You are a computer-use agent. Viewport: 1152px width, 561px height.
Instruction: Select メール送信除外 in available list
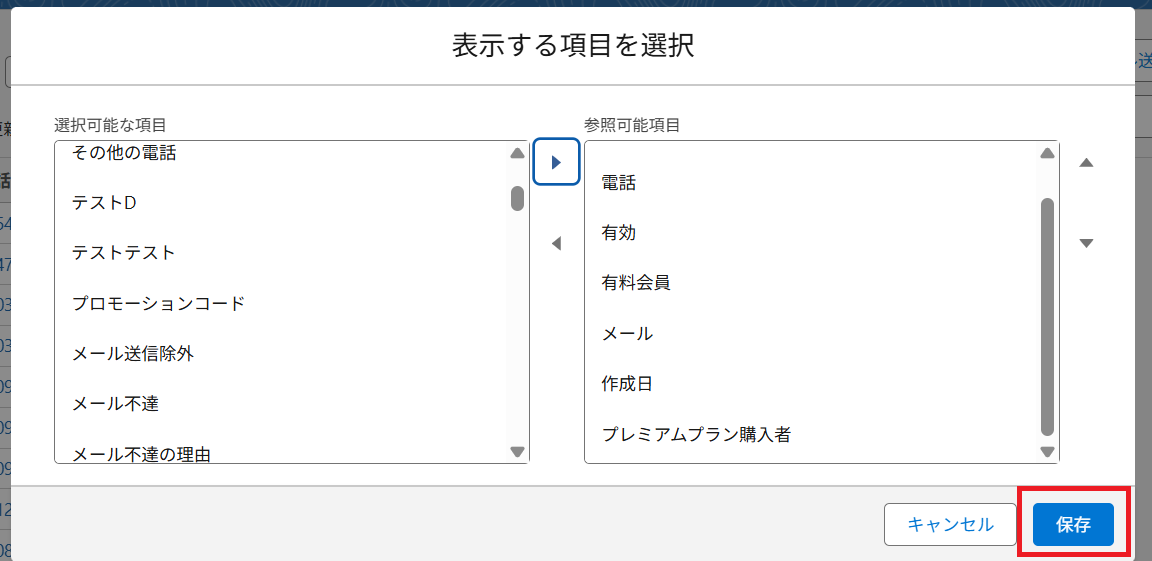tap(132, 353)
